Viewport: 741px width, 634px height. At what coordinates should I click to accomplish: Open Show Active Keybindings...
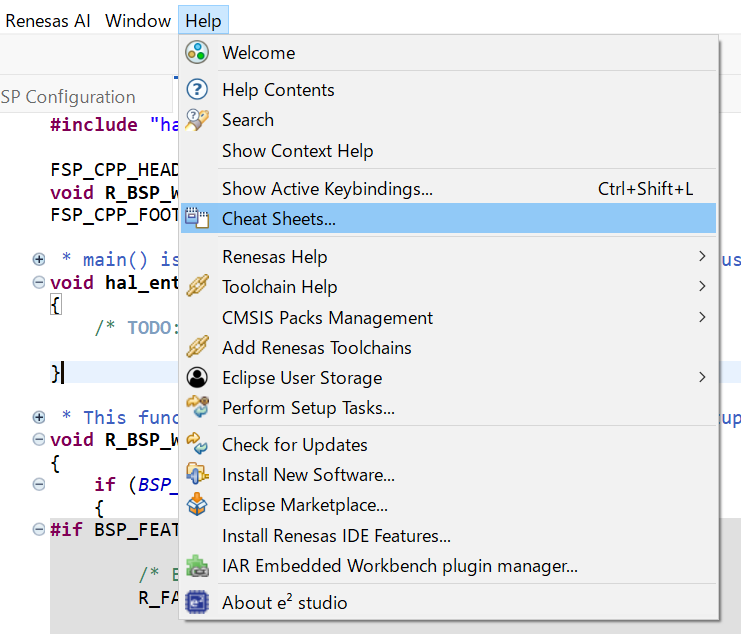pos(448,188)
